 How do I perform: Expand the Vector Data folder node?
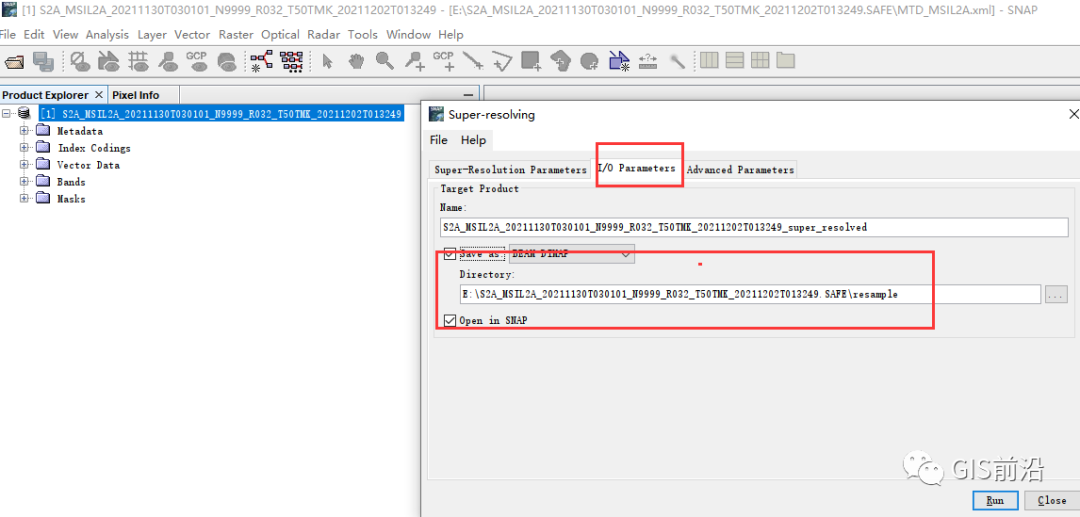point(25,165)
